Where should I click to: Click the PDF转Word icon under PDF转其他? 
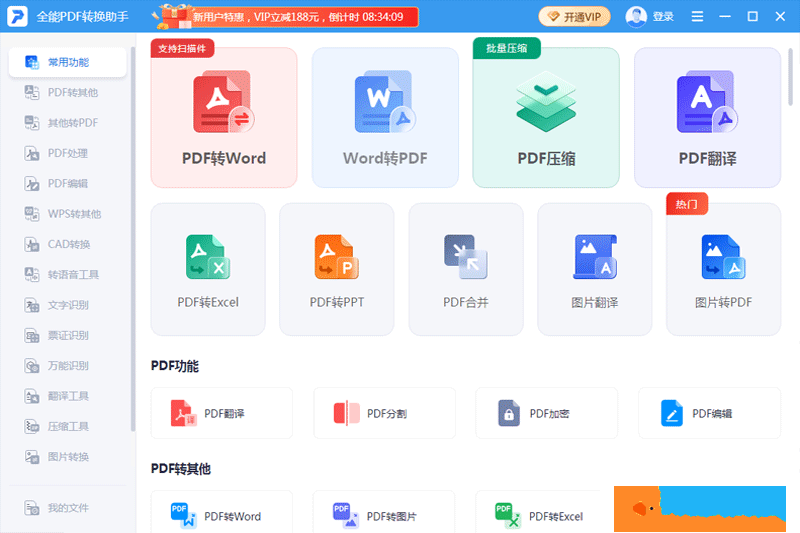click(183, 515)
